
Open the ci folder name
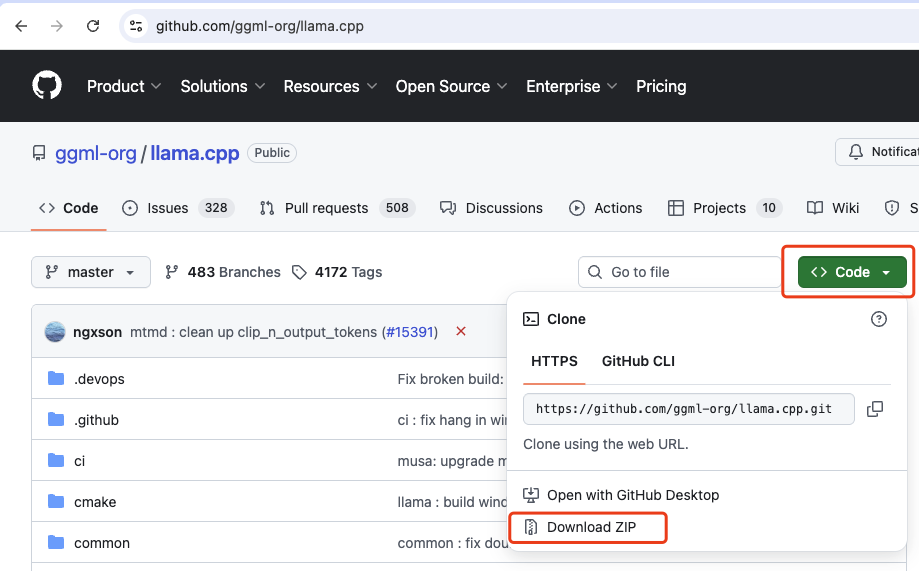coord(79,461)
